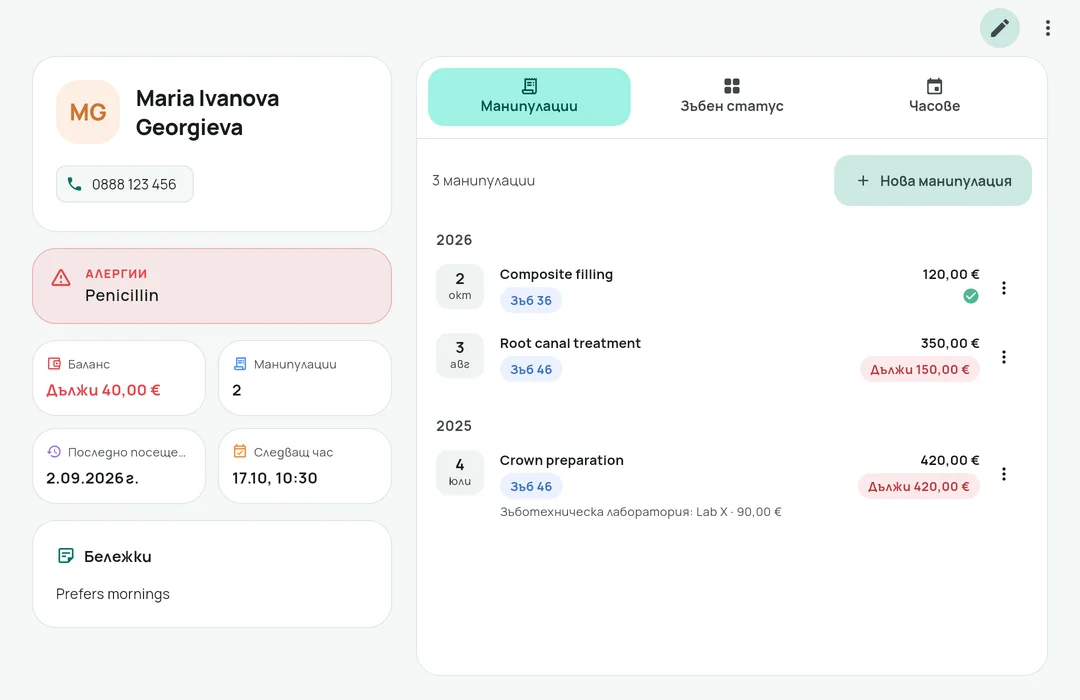Open the Зъбен статус tab
Image resolution: width=1080 pixels, height=700 pixels.
[731, 97]
